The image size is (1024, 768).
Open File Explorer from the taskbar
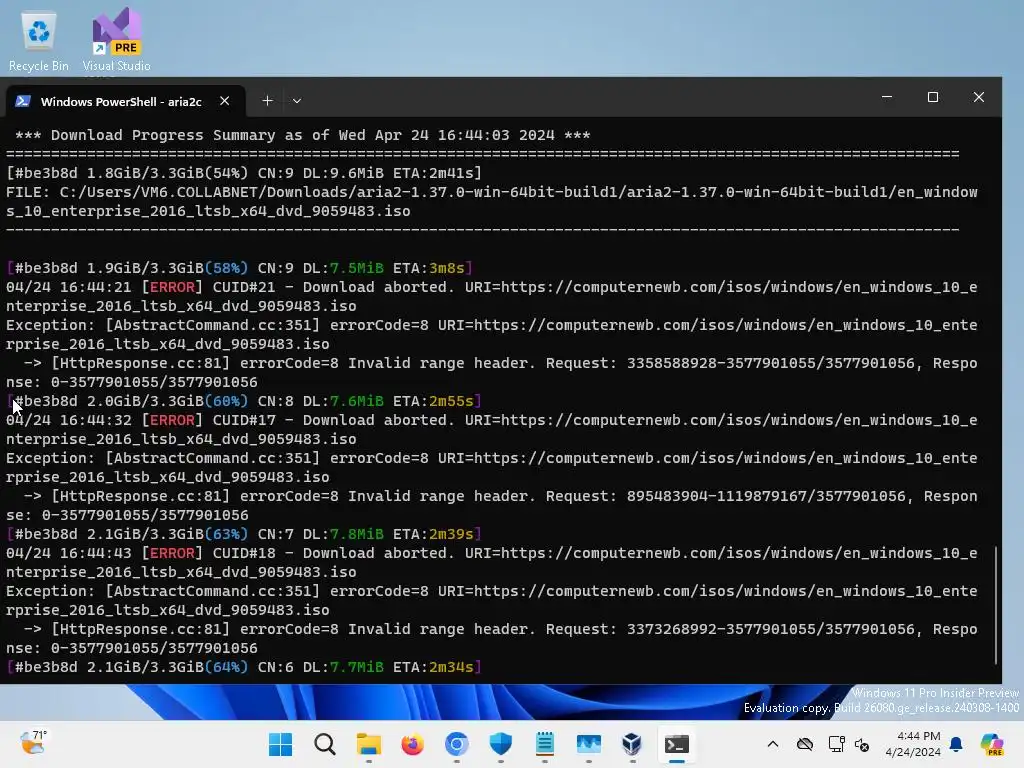coord(368,744)
